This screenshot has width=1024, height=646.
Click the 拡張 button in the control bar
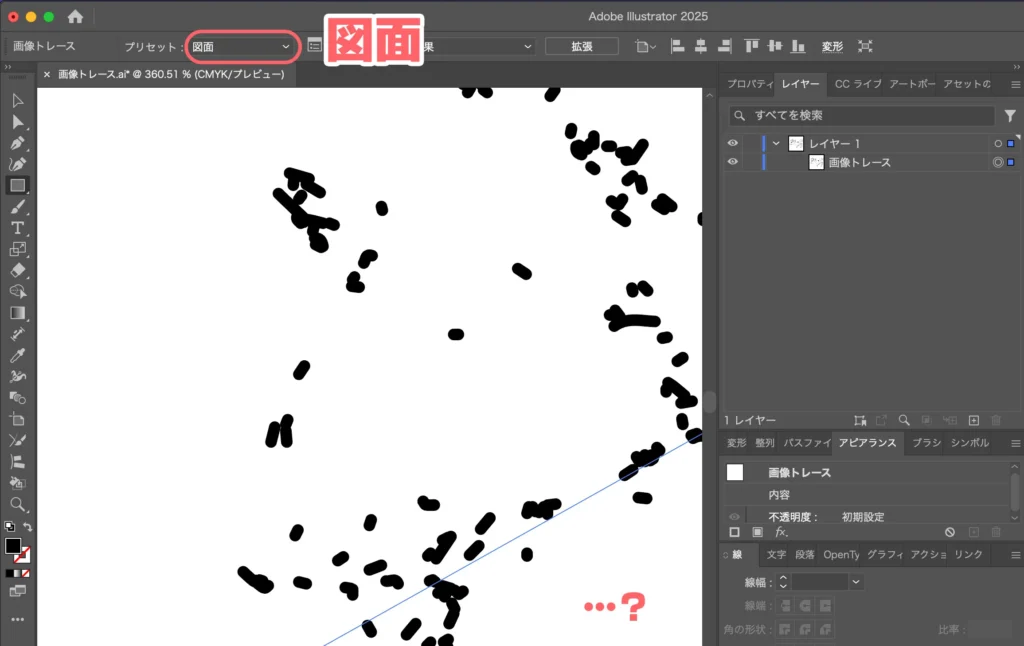pyautogui.click(x=581, y=45)
